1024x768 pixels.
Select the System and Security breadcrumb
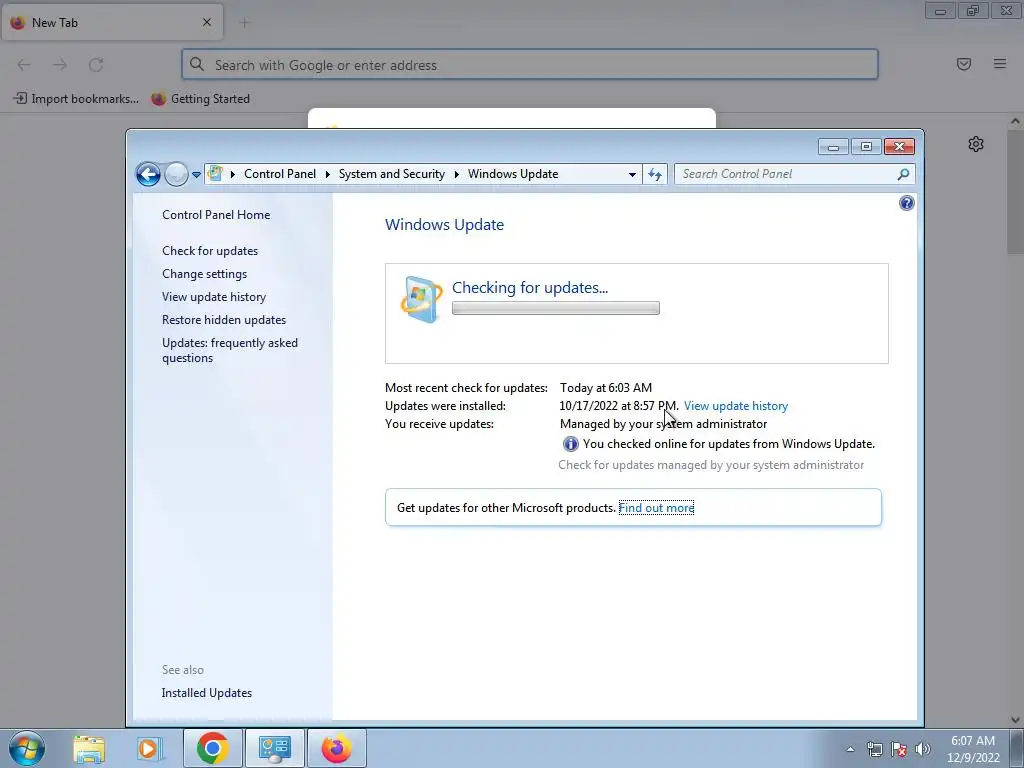click(391, 174)
